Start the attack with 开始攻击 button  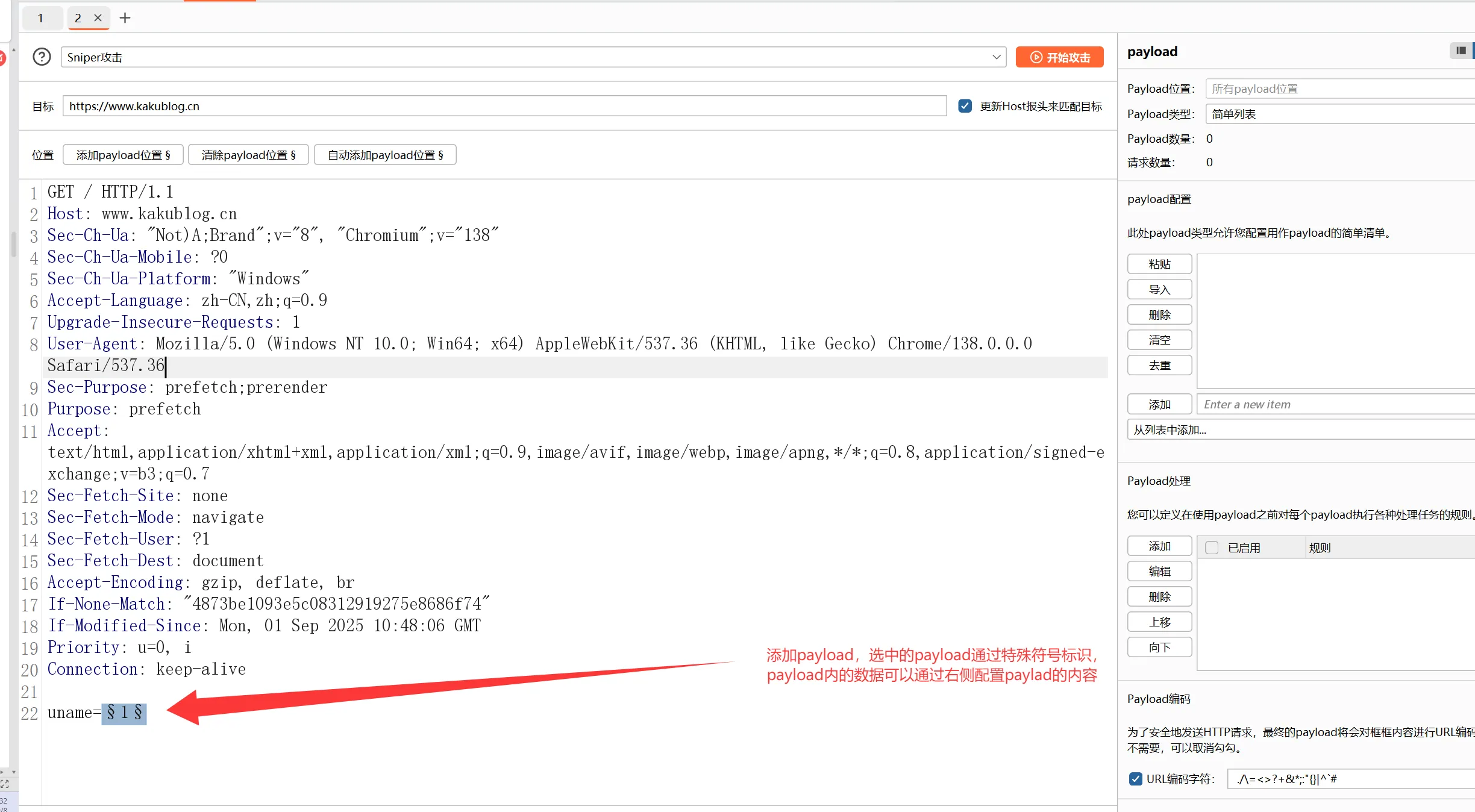(1059, 57)
